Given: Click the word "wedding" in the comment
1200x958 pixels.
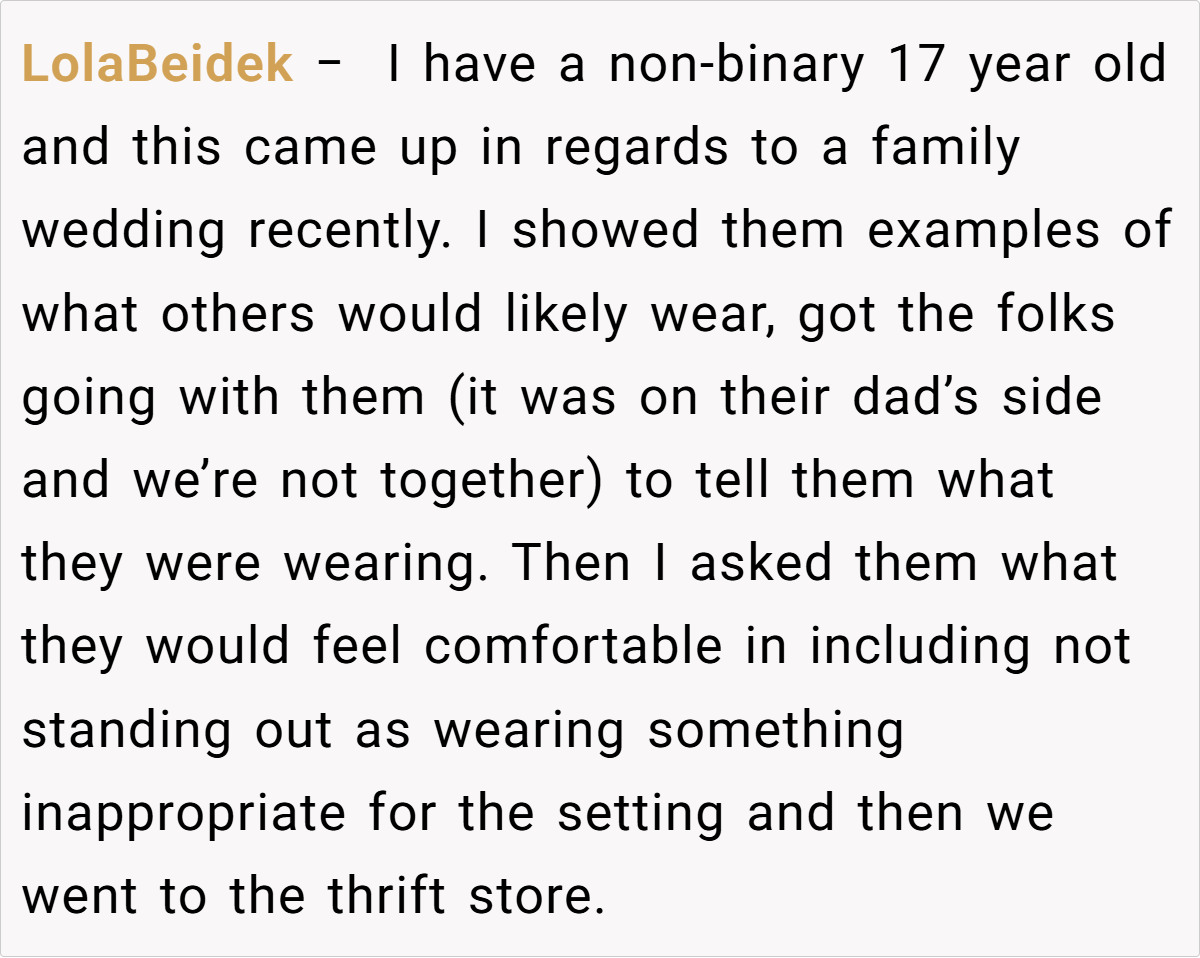Looking at the screenshot, I should point(124,232).
